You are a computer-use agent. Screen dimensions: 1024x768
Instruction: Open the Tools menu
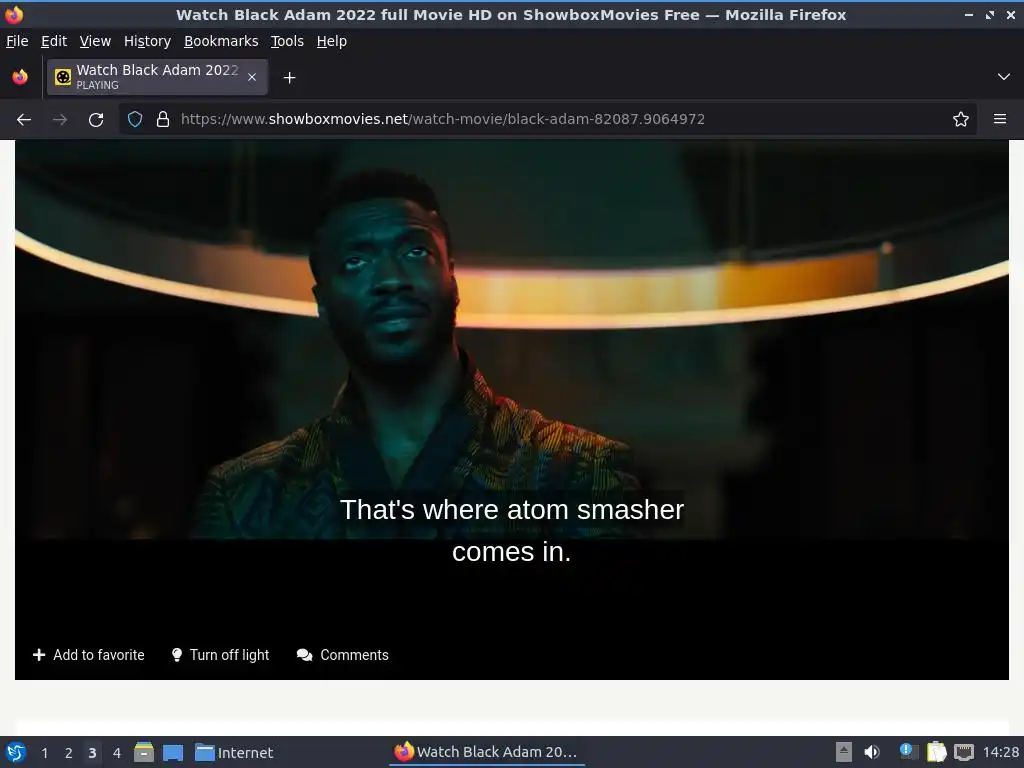click(x=287, y=41)
